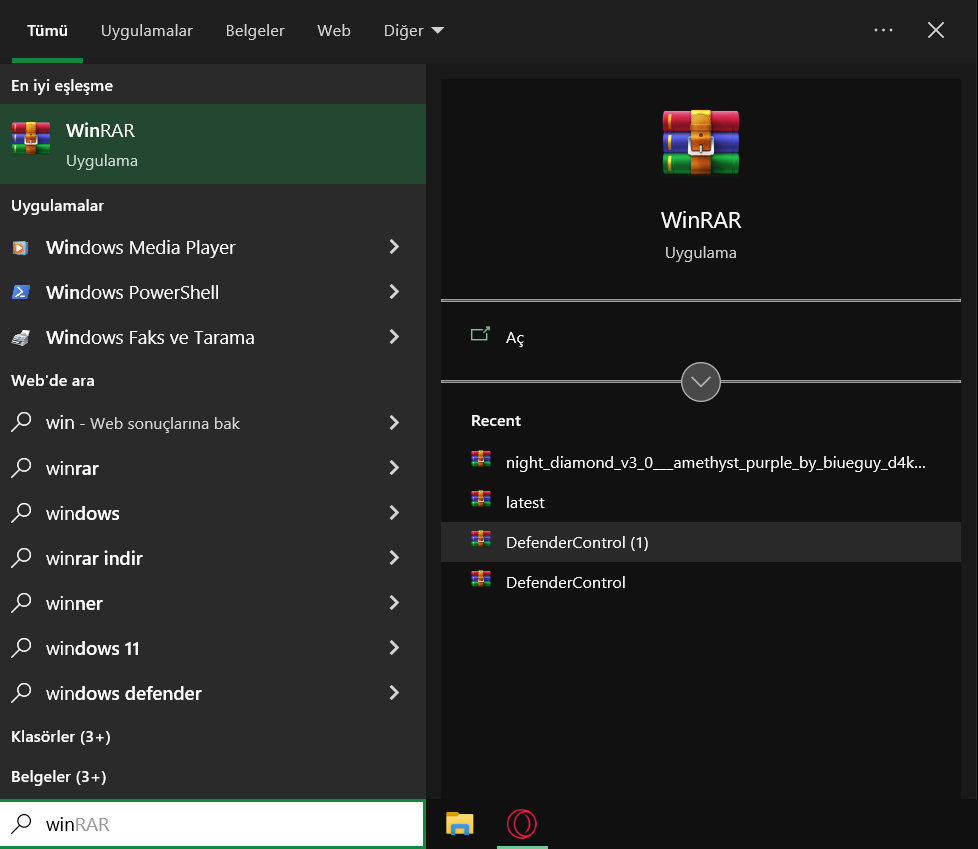Show Klasörler (3+) results
This screenshot has width=978, height=849.
pyautogui.click(x=61, y=737)
